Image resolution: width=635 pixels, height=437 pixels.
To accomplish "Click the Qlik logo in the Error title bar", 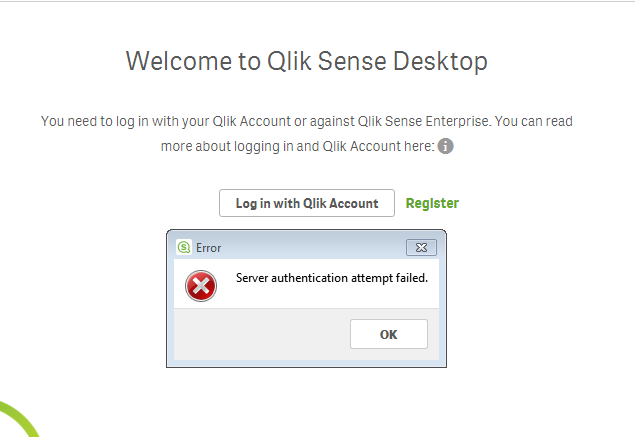I will pos(184,247).
